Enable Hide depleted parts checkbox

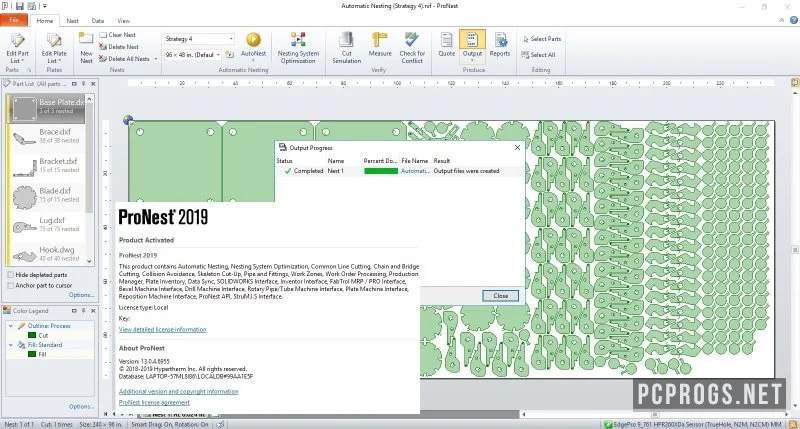10,275
